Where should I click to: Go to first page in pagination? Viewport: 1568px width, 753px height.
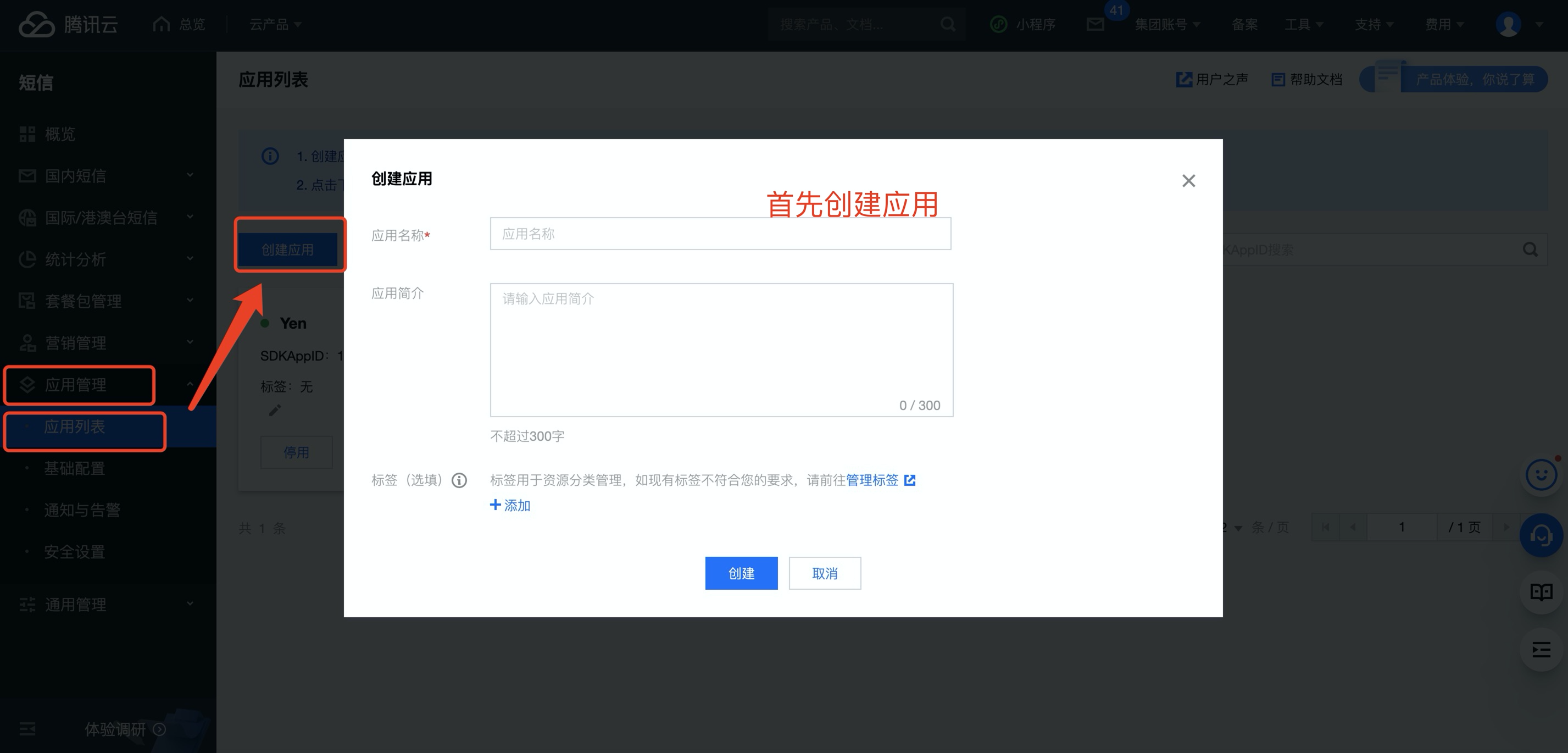(1325, 527)
